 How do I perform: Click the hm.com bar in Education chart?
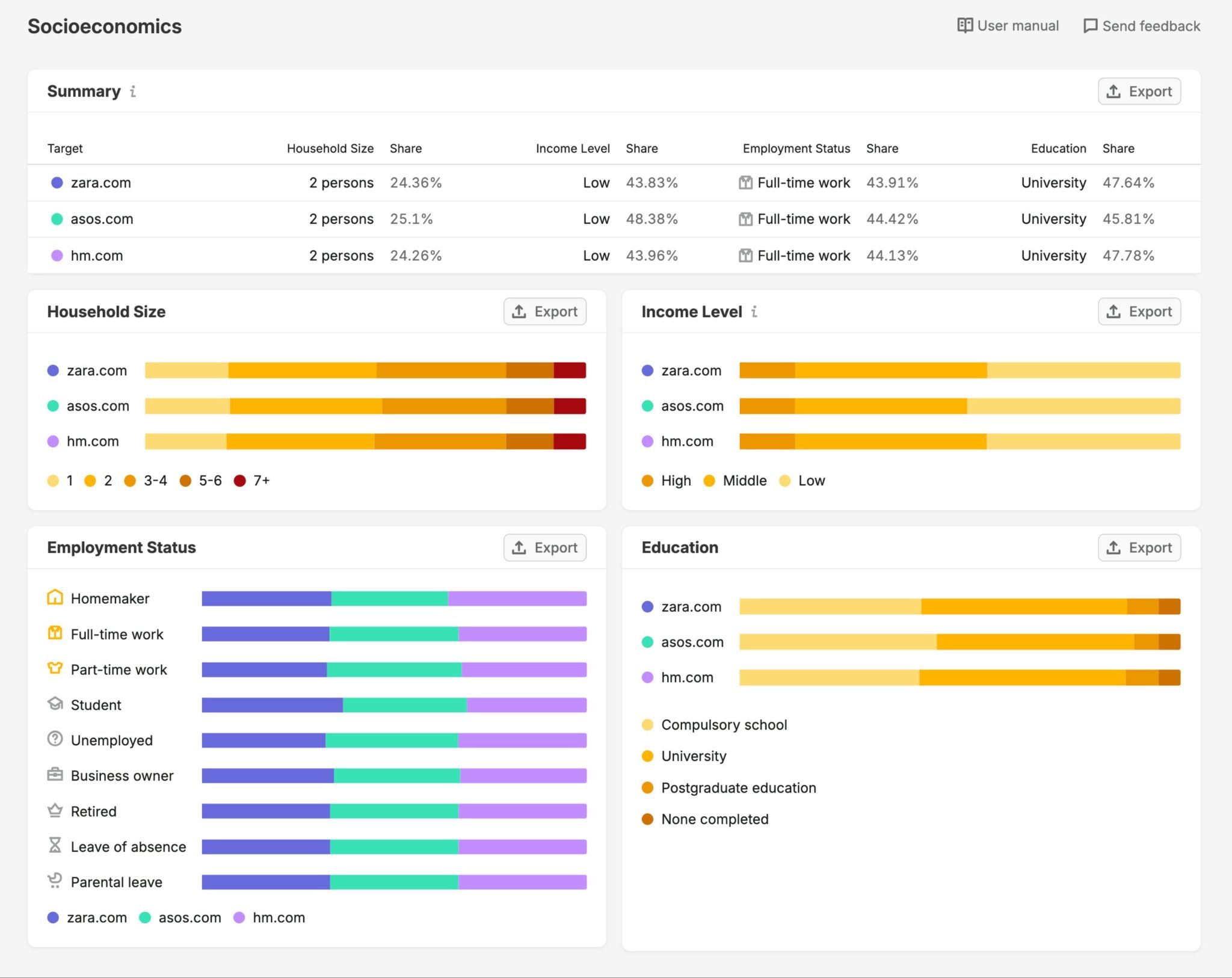tap(960, 677)
